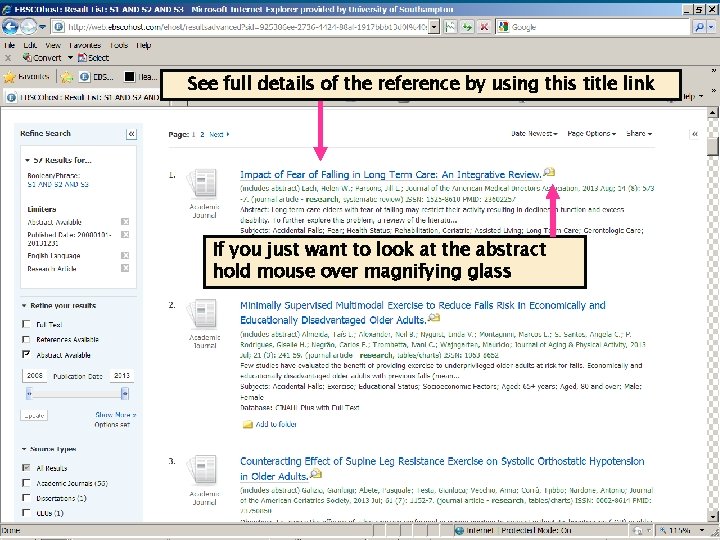
Task: Open the Date Newest sort dropdown
Action: (x=534, y=134)
